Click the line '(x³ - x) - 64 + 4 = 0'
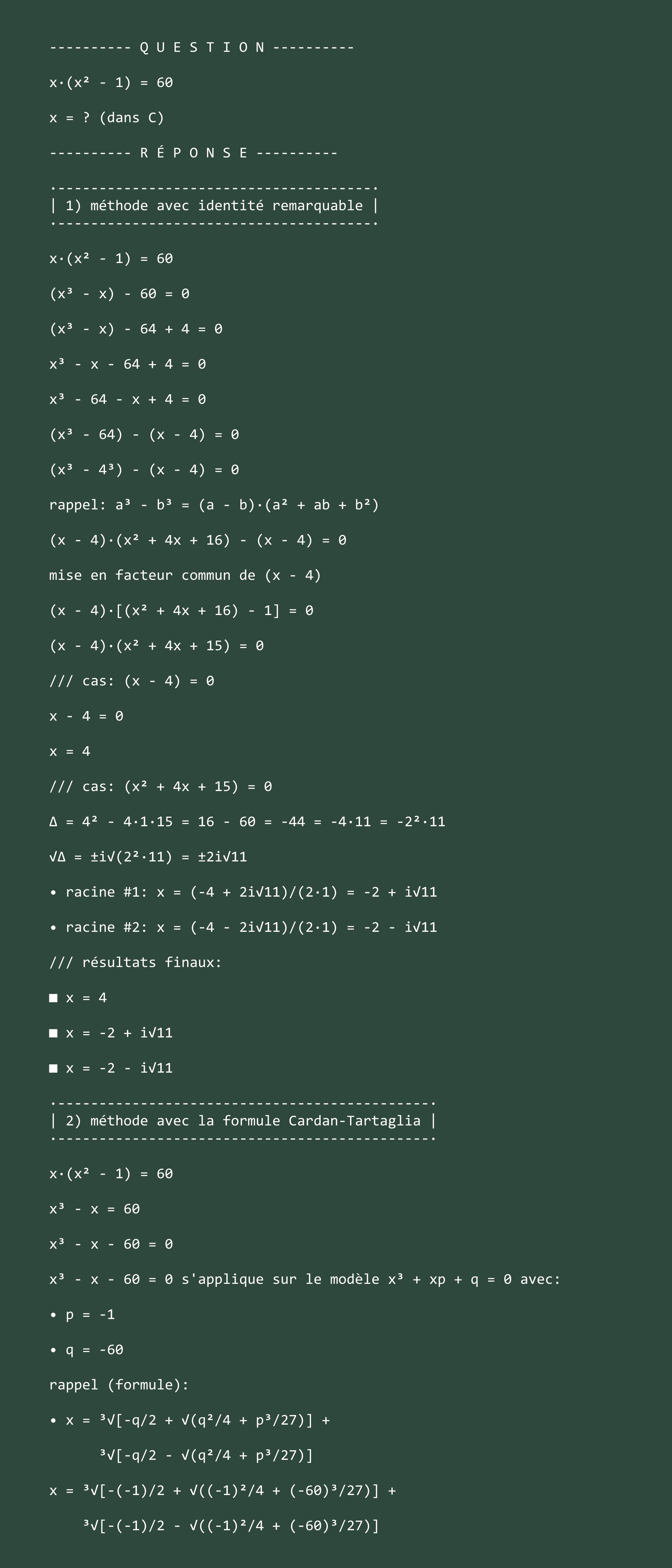This screenshot has height=1568, width=672. pyautogui.click(x=136, y=329)
